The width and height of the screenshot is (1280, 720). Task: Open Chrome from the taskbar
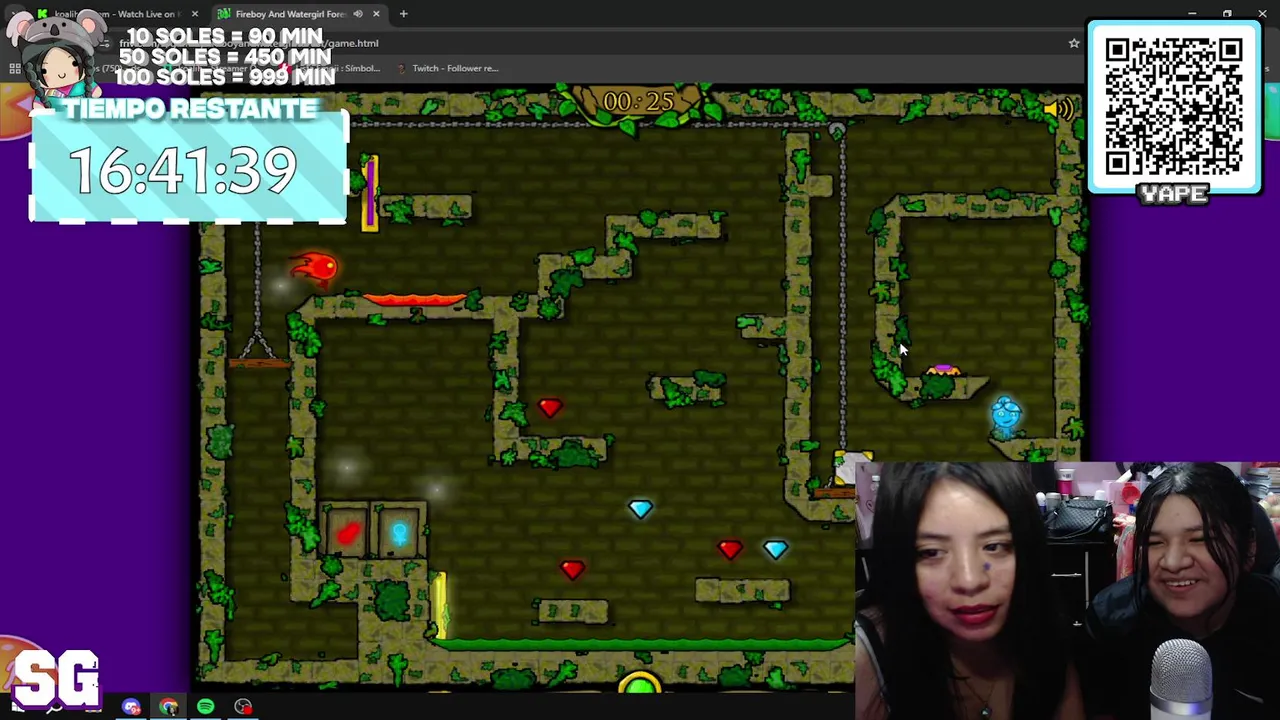[168, 707]
